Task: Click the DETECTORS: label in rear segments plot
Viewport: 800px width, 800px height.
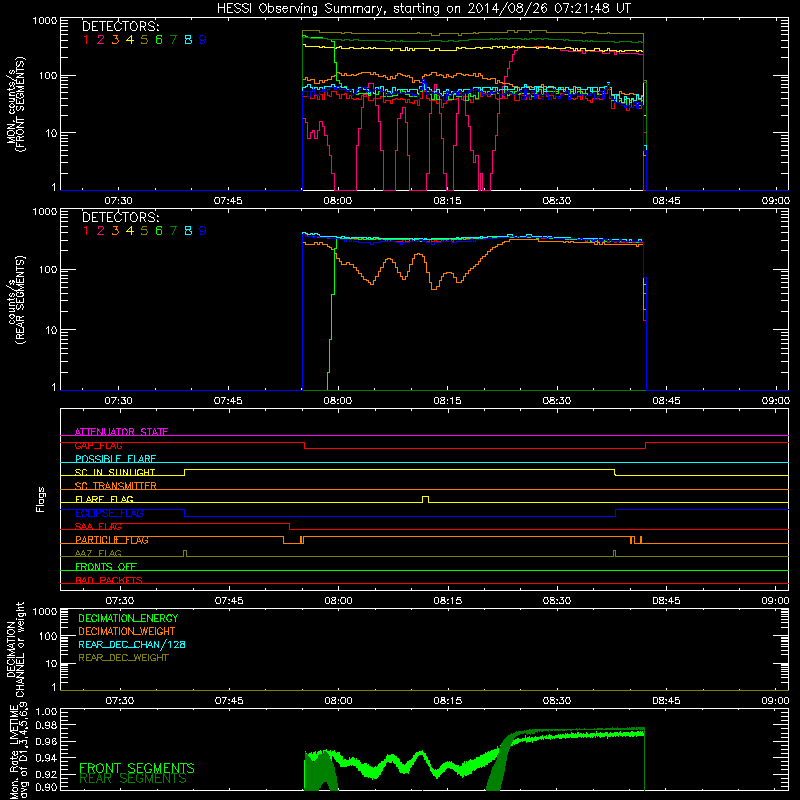Action: coord(121,218)
